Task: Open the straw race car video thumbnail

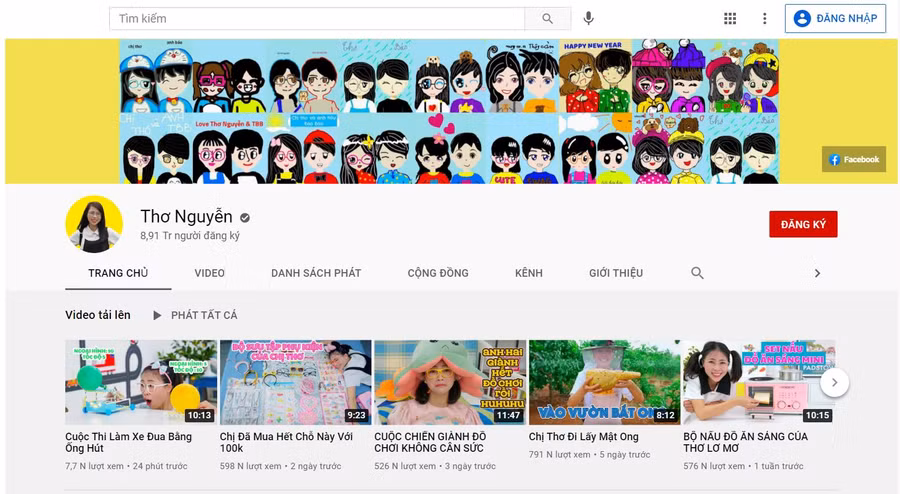Action: (x=141, y=382)
